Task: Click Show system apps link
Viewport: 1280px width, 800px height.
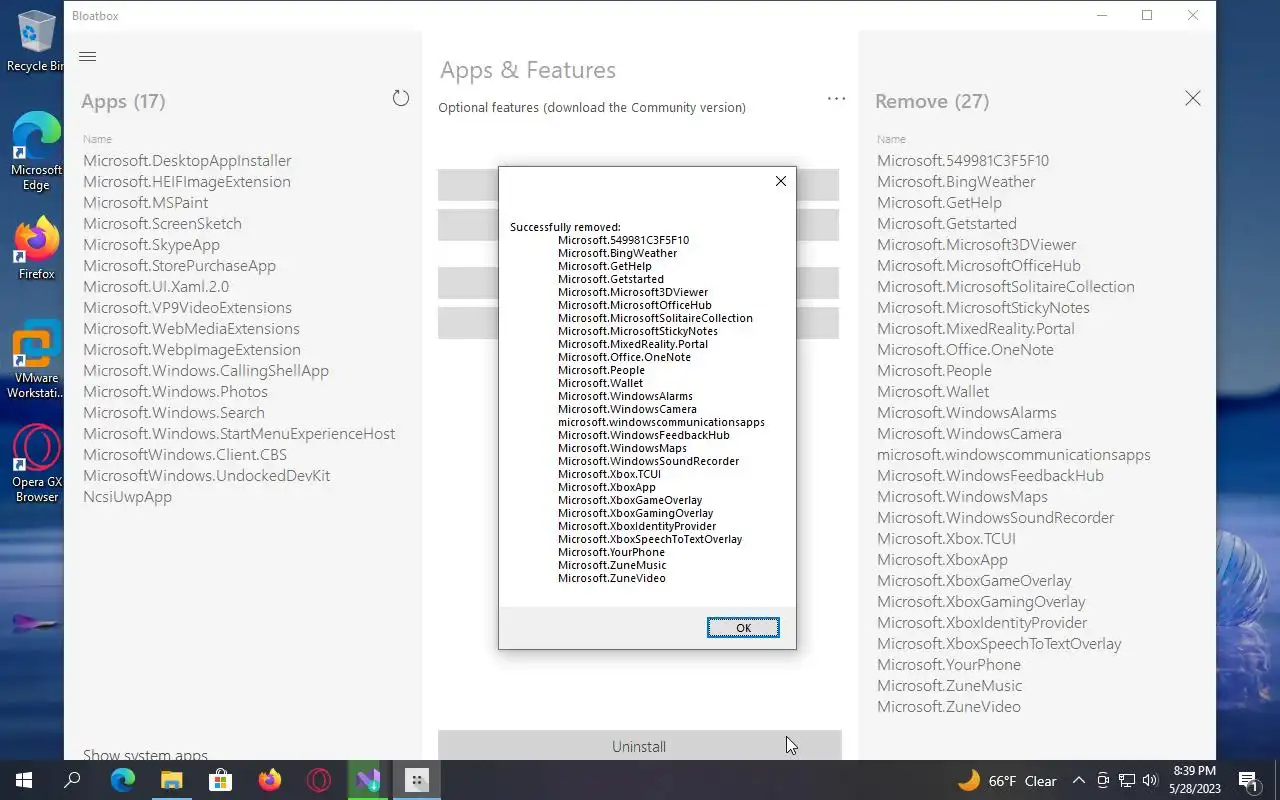Action: click(145, 755)
